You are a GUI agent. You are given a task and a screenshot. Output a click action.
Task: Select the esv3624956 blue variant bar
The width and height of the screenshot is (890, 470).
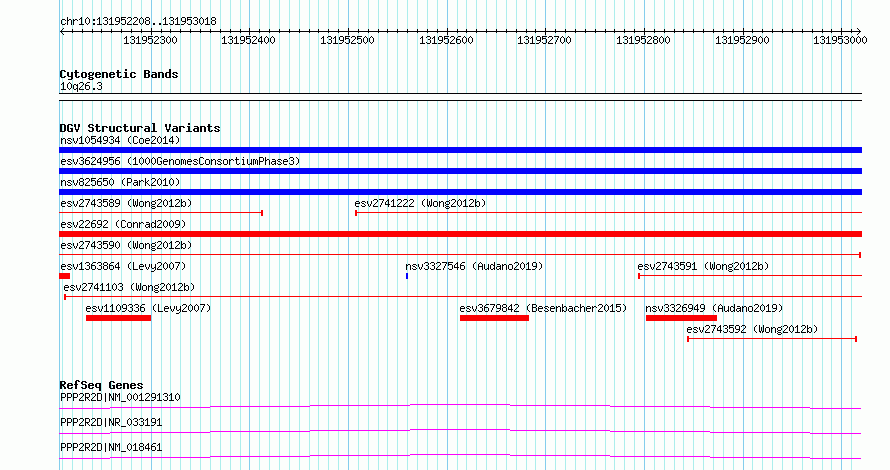tap(460, 171)
